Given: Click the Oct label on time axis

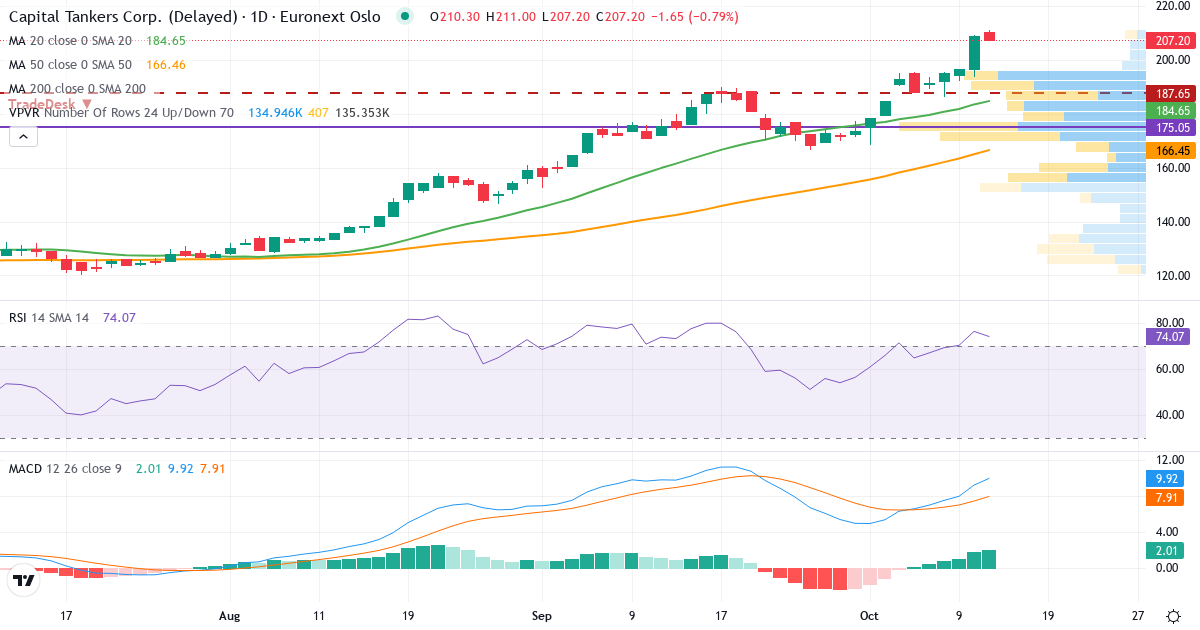Looking at the screenshot, I should click(x=869, y=616).
